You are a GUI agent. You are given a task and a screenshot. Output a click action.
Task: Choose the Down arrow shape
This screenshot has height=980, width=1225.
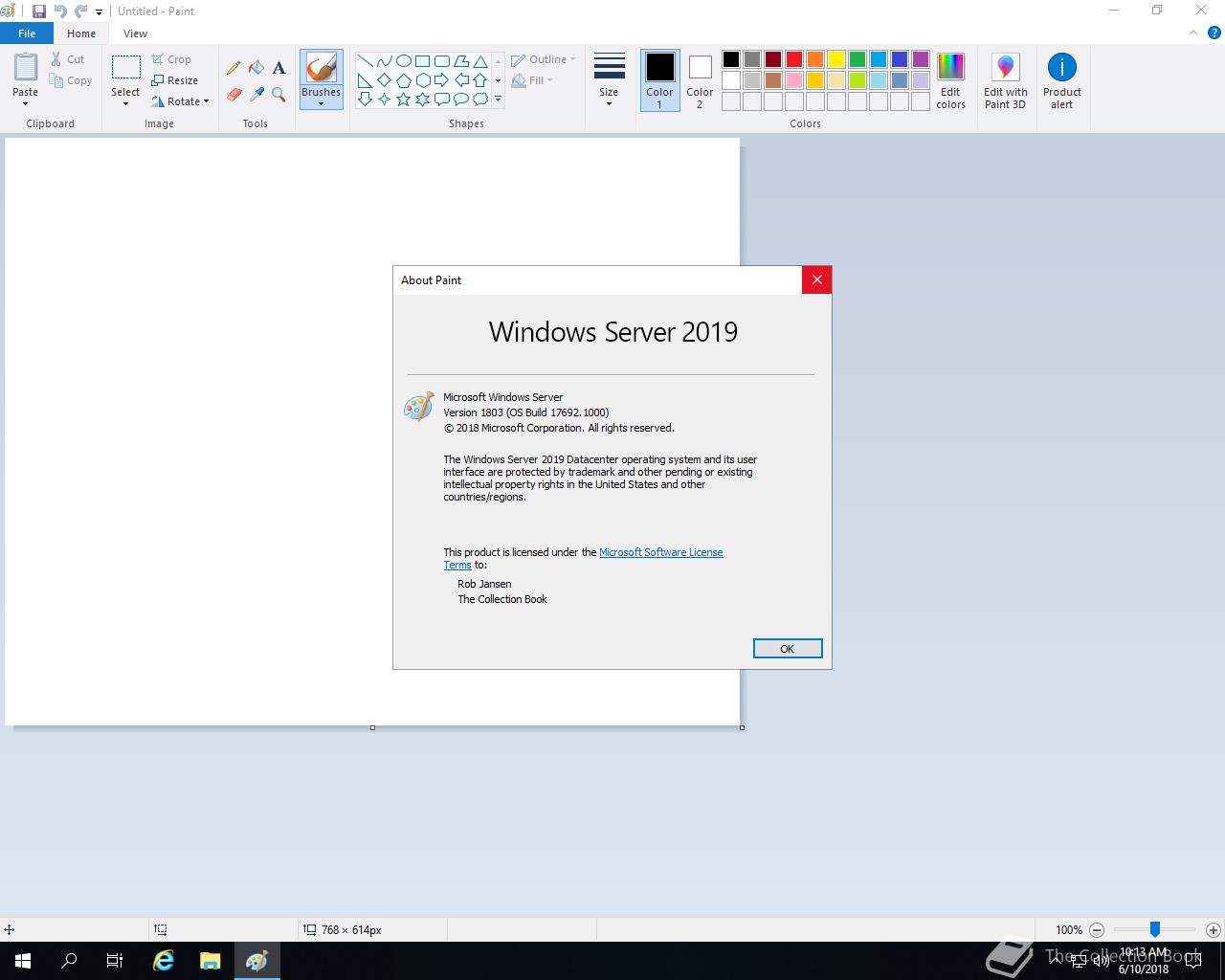[366, 100]
